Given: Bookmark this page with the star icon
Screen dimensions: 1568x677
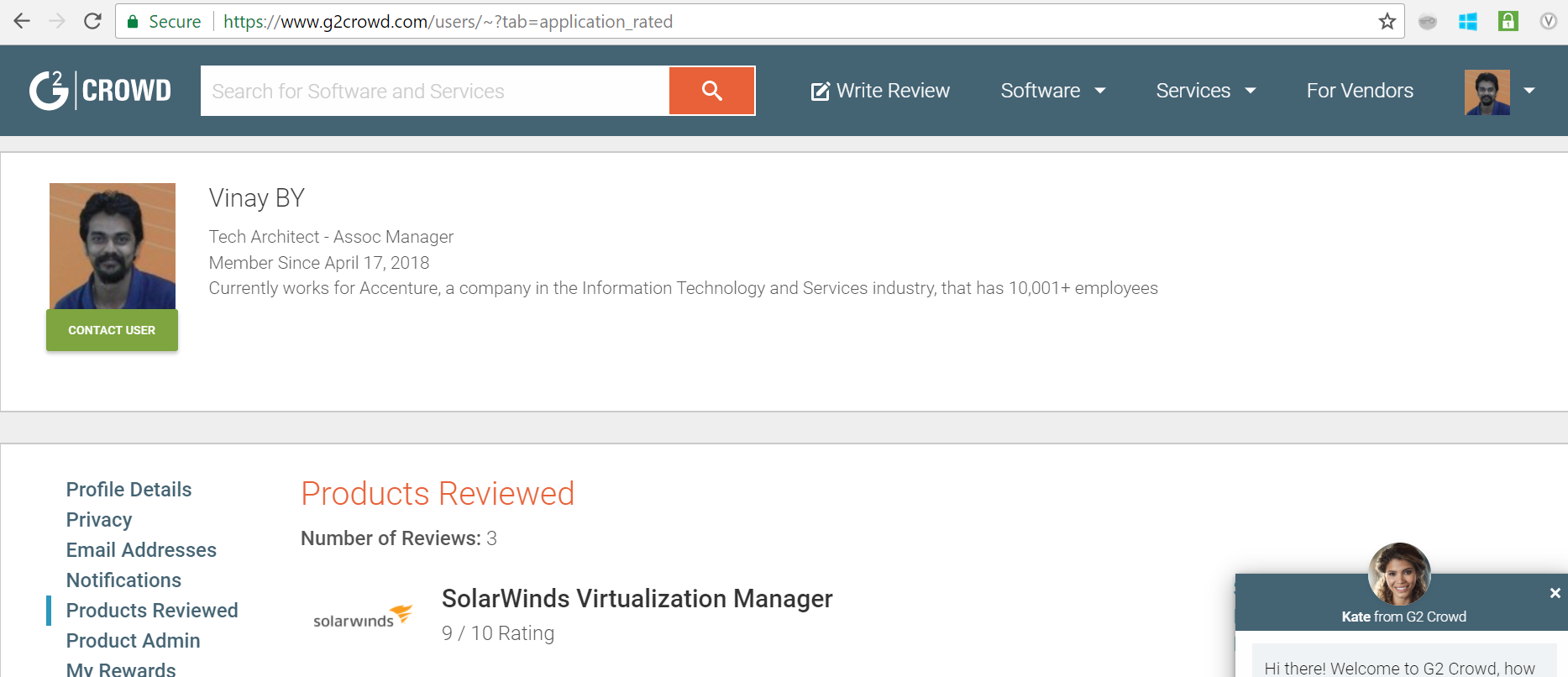Looking at the screenshot, I should click(1387, 21).
